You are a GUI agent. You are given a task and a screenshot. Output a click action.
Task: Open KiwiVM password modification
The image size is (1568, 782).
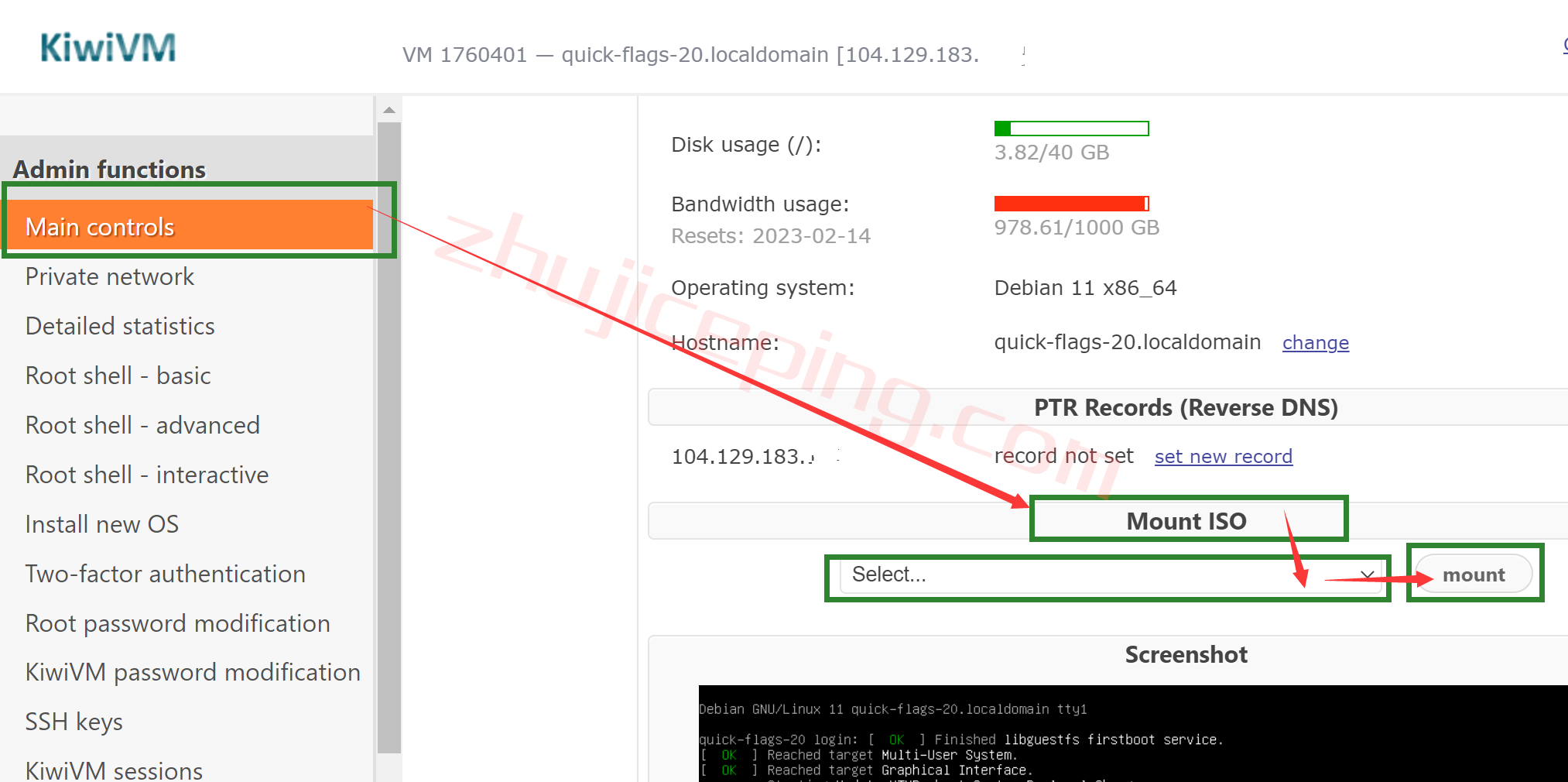pos(193,672)
